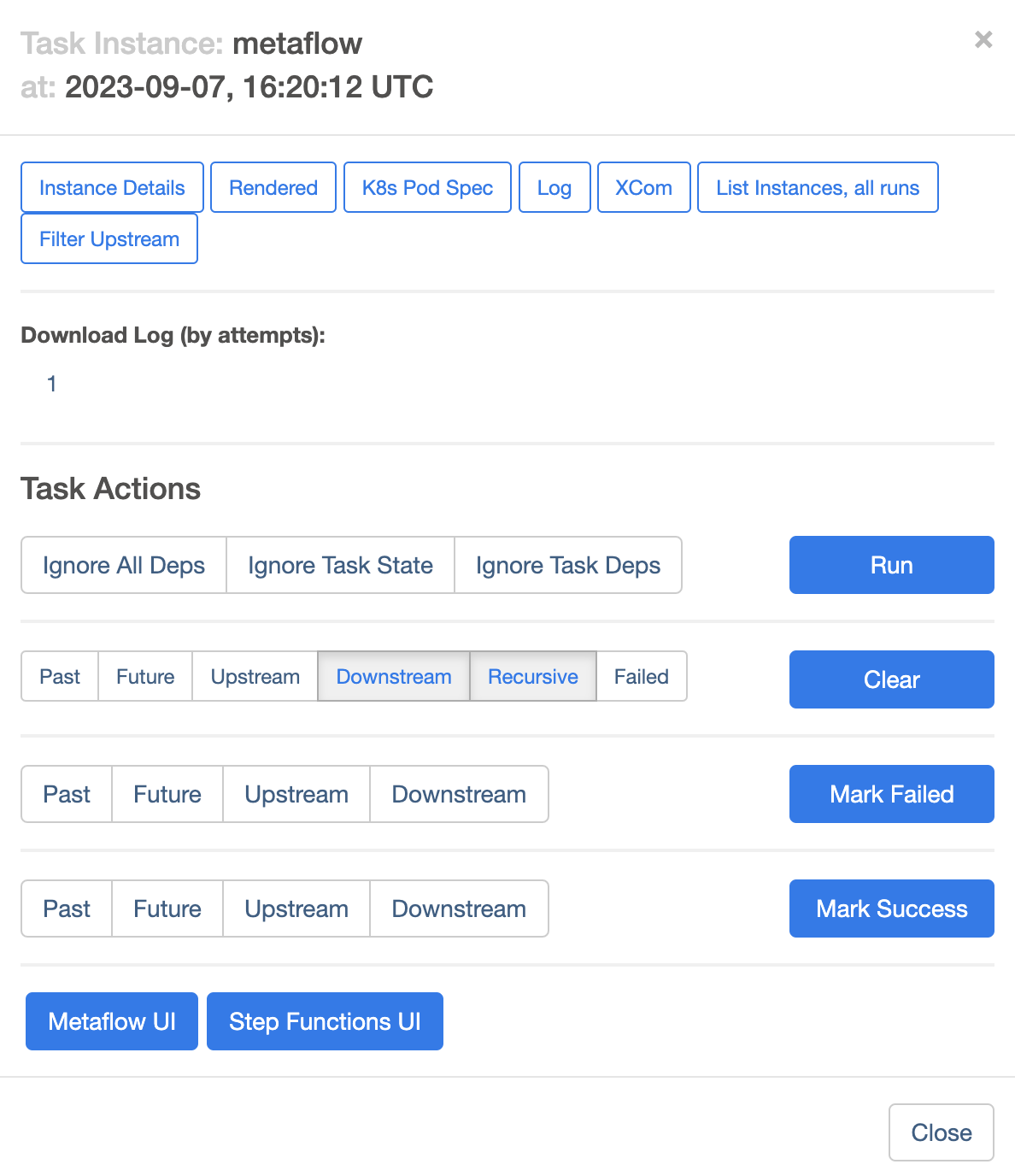Open the XCom tab
Image resolution: width=1015 pixels, height=1176 pixels.
(x=643, y=187)
